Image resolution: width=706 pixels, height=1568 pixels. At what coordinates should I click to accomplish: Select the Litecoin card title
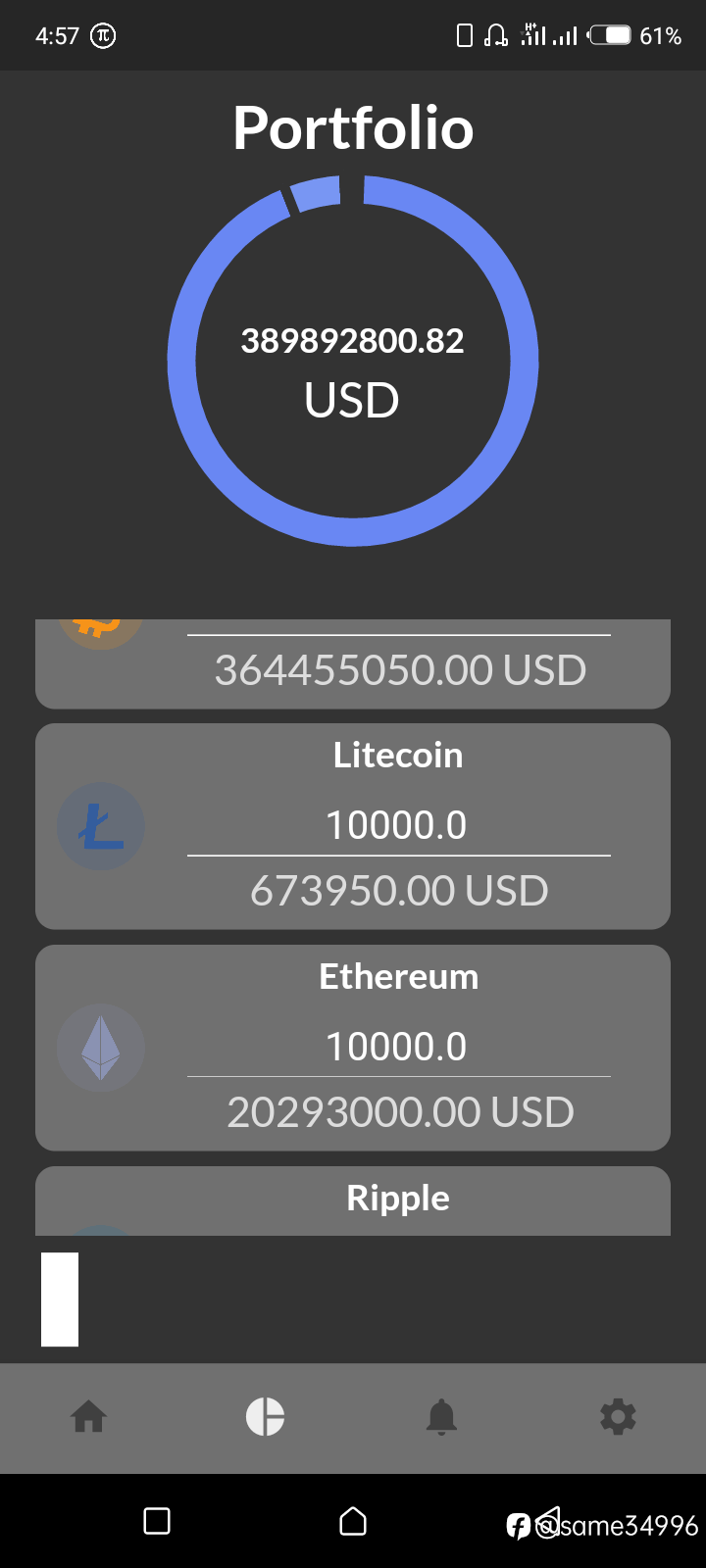[398, 756]
